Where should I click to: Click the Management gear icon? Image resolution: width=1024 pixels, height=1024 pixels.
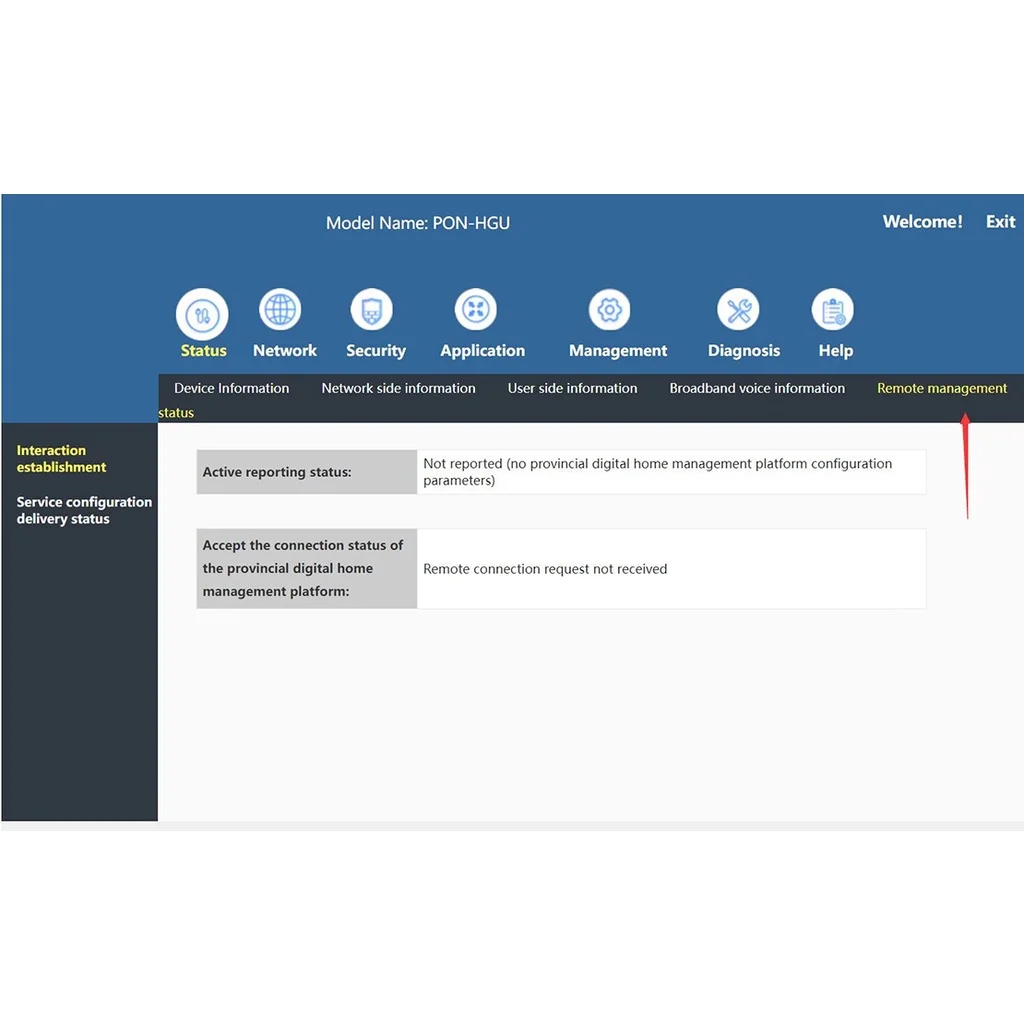pos(609,310)
